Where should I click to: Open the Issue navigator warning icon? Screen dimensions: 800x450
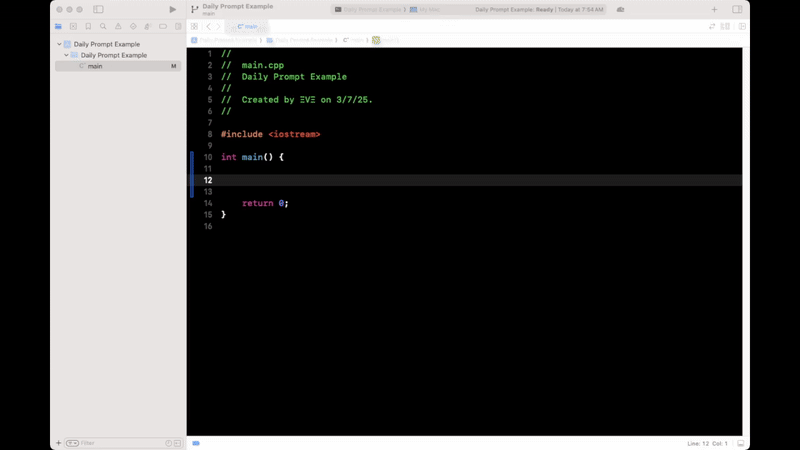(118, 27)
